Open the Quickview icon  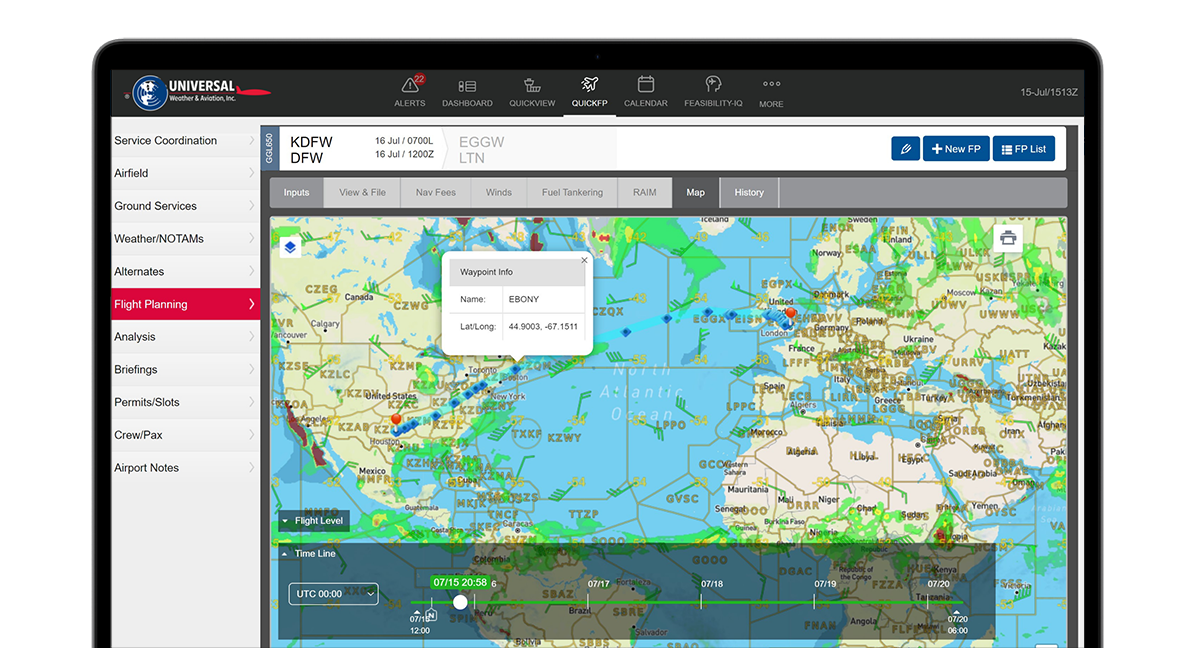tap(532, 86)
